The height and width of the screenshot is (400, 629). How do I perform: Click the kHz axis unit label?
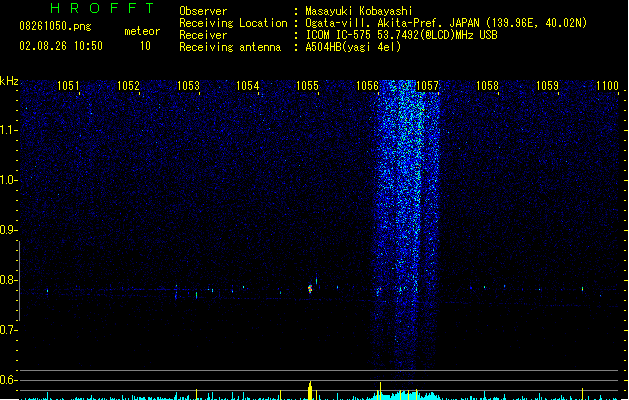pos(9,81)
